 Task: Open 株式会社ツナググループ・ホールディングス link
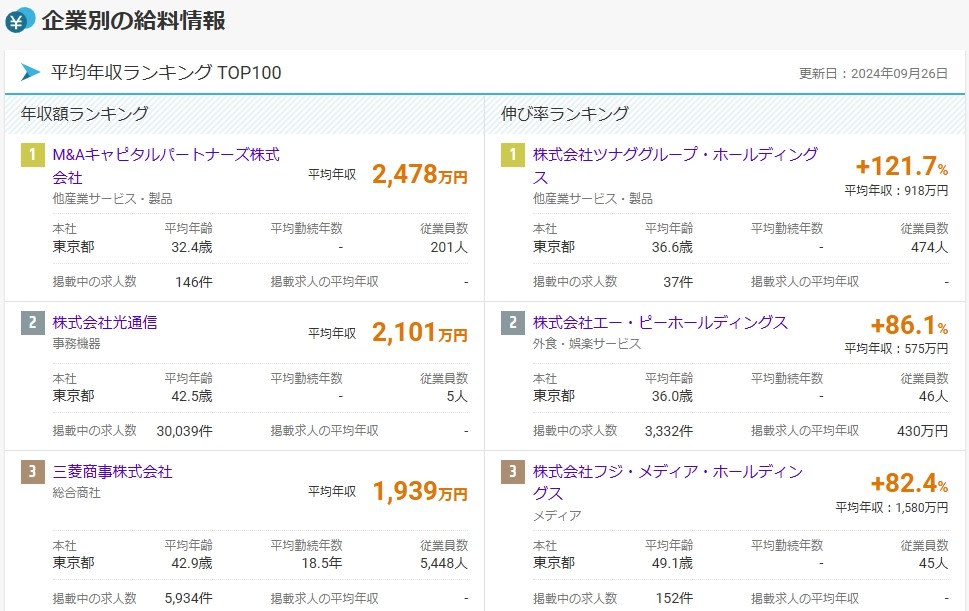[675, 166]
